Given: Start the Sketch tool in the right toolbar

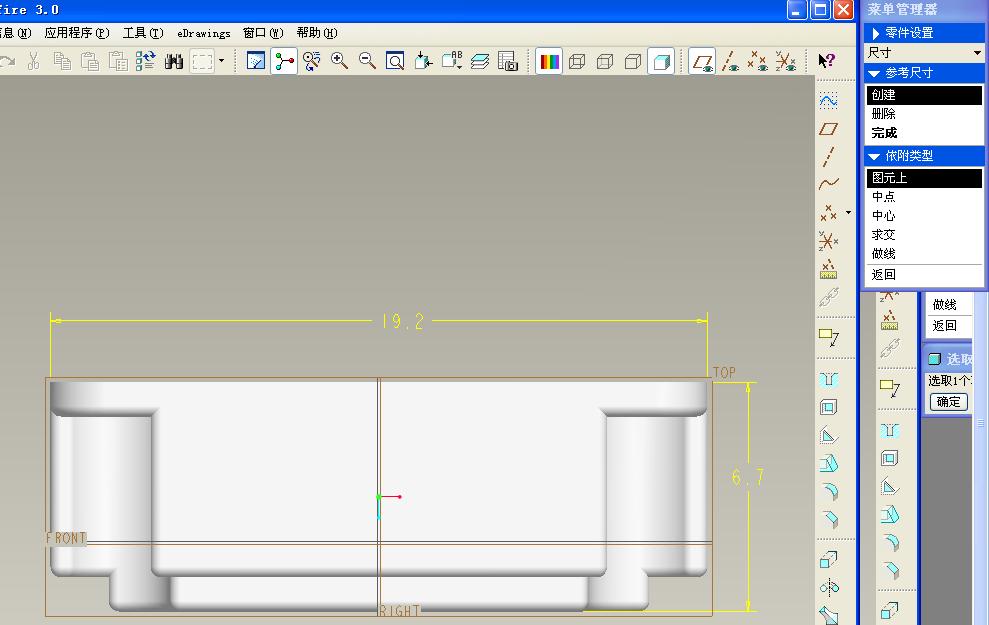Looking at the screenshot, I should (828, 101).
